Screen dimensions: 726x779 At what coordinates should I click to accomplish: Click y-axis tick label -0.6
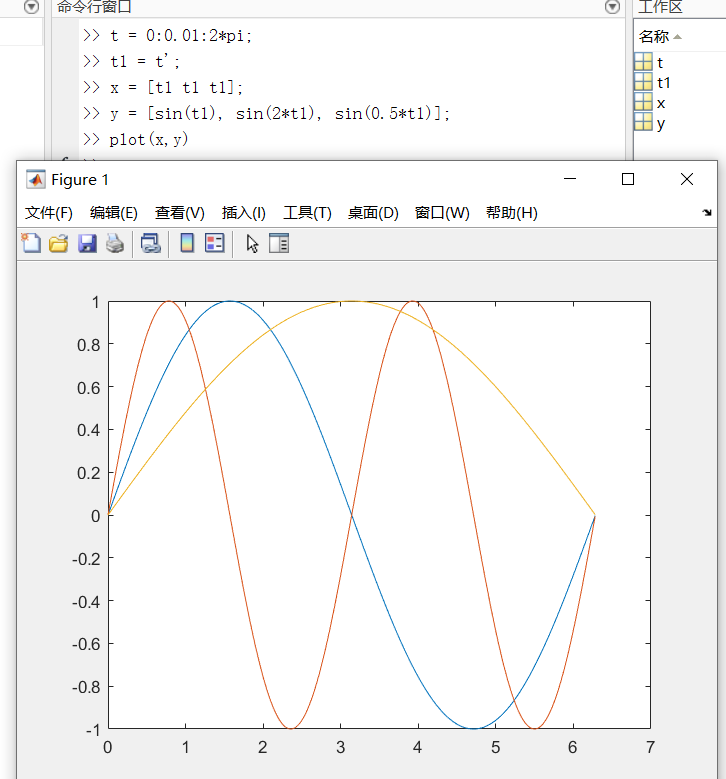point(86,645)
